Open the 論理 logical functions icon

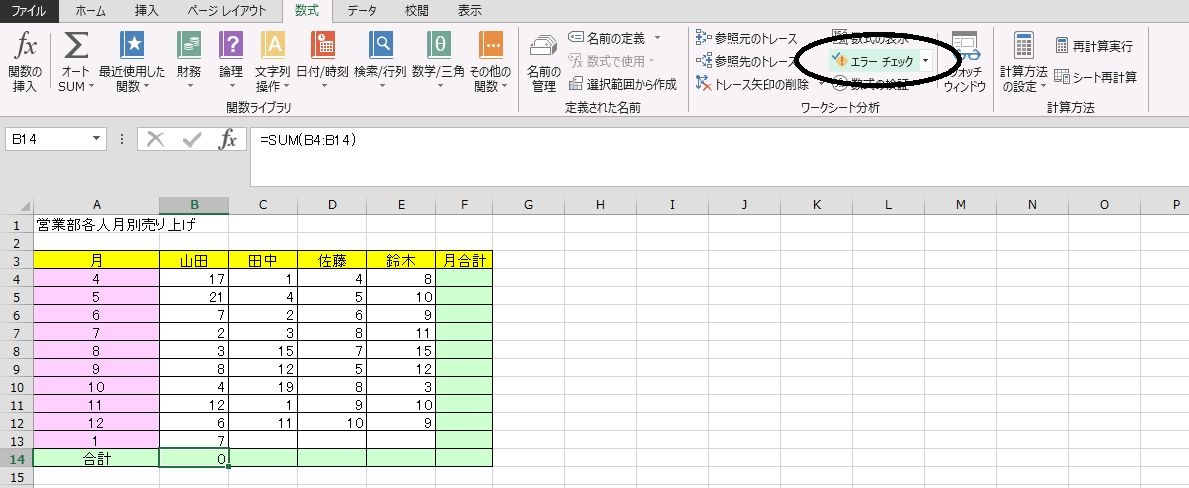[231, 46]
